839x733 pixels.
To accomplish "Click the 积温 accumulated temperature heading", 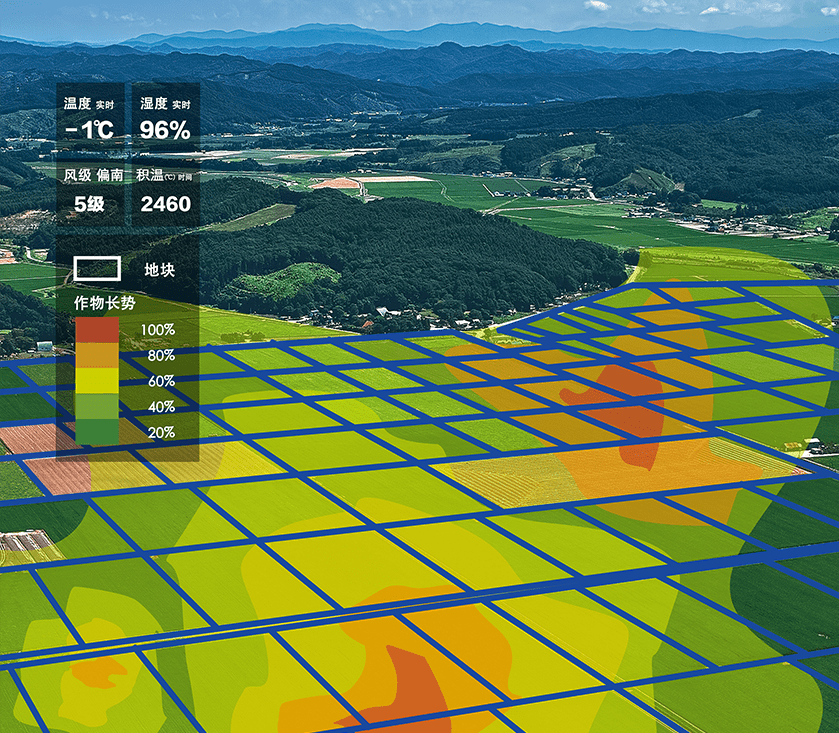I will pos(164,175).
